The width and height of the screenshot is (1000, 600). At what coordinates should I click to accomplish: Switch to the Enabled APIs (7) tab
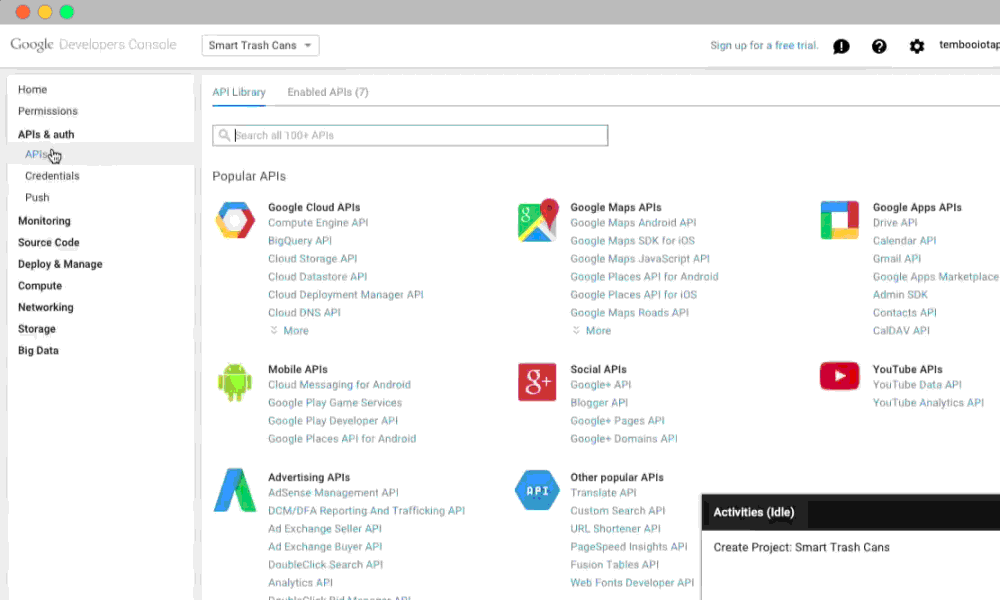(328, 92)
